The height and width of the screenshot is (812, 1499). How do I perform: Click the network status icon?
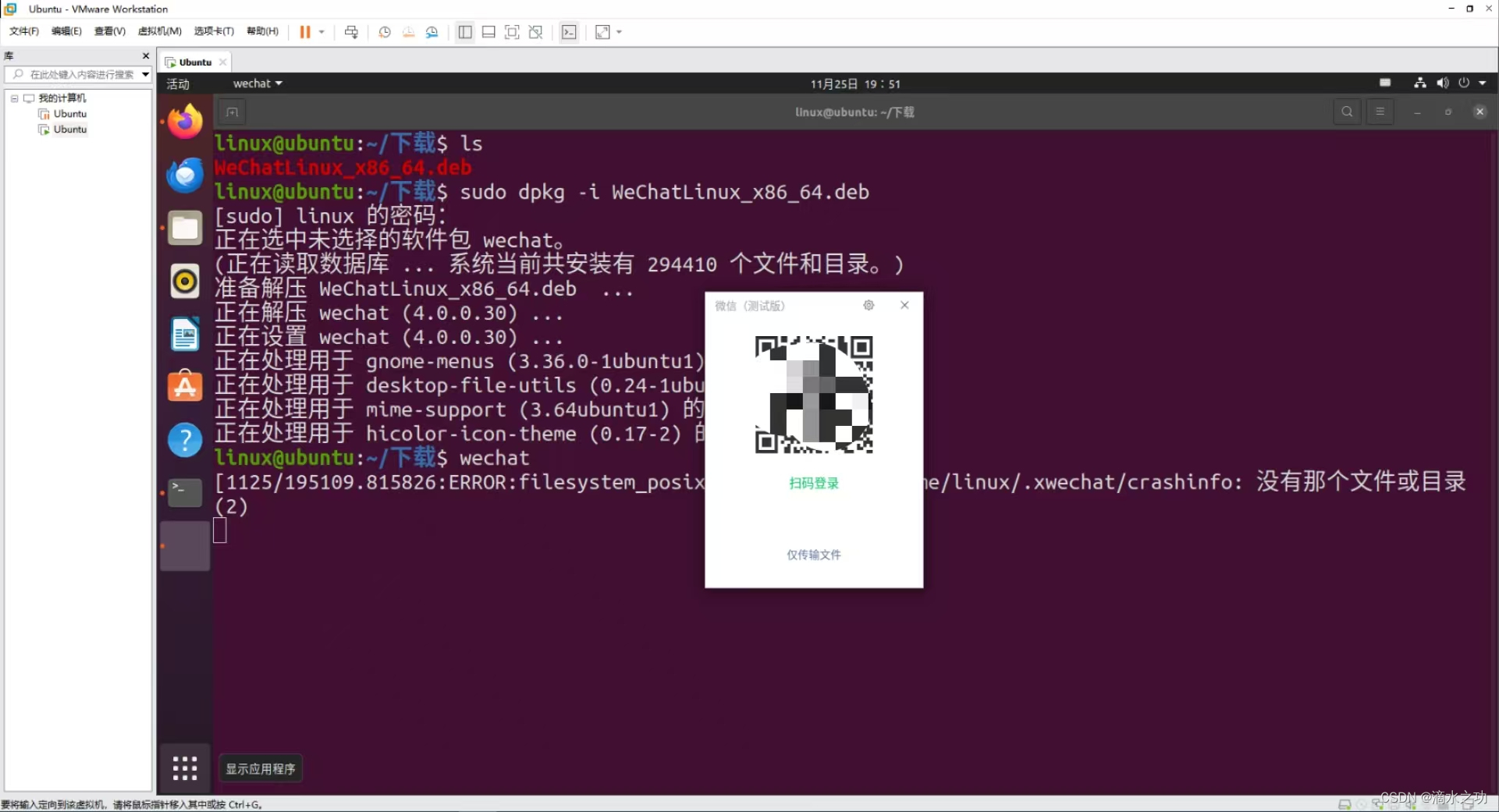[x=1420, y=83]
